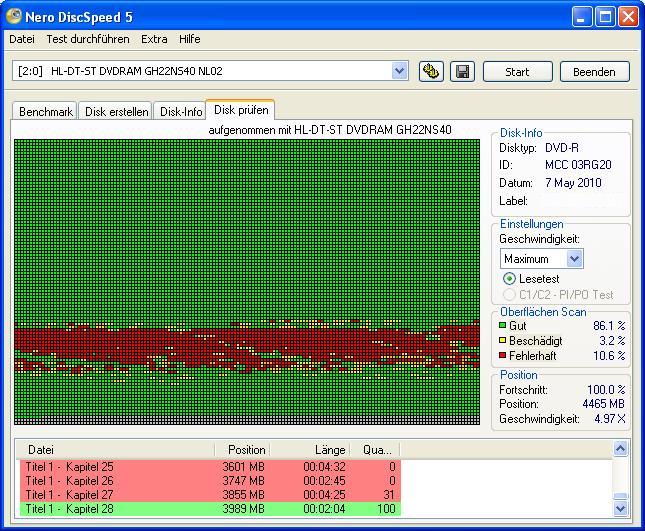Open the Test durchführen menu
This screenshot has width=645, height=531.
pos(87,39)
